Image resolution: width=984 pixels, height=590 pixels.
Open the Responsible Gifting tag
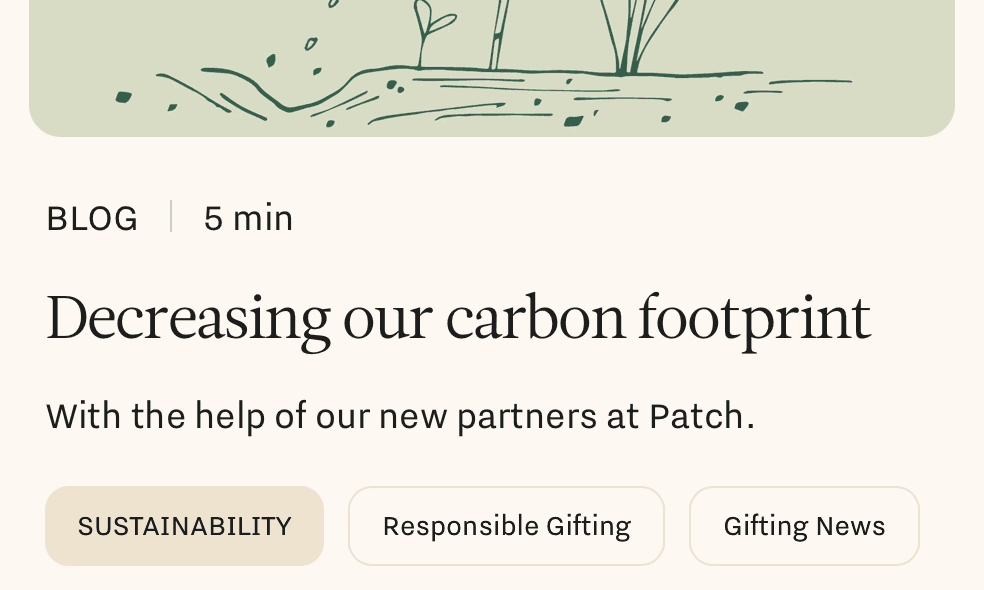(506, 526)
